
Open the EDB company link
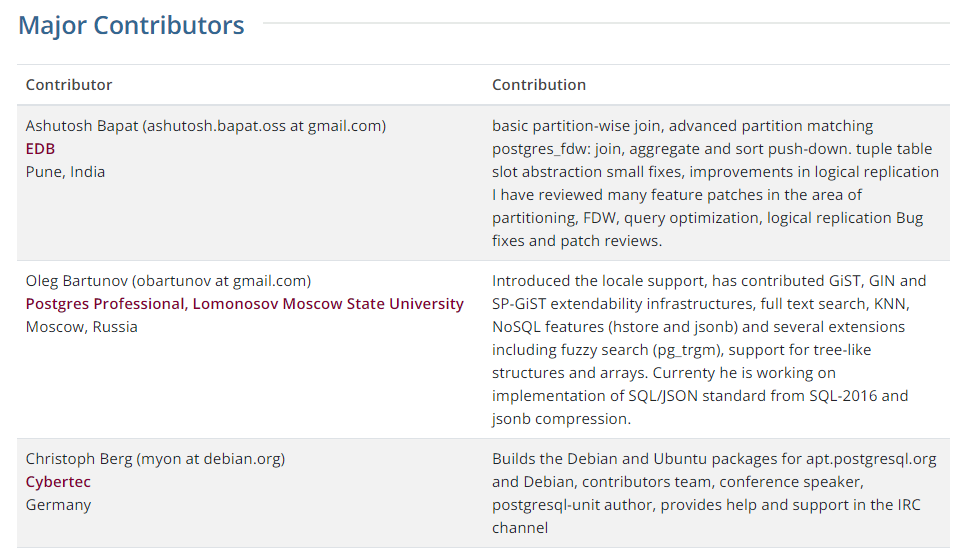[40, 149]
